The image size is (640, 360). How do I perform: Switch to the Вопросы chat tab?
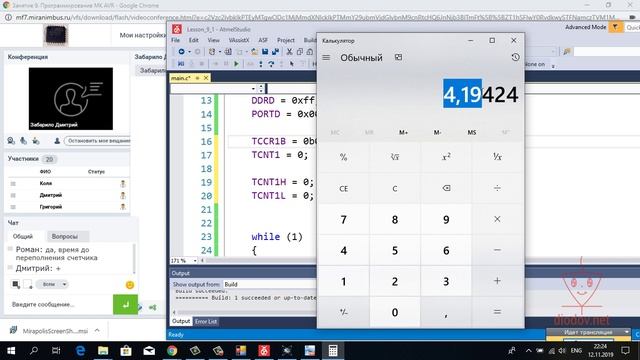(x=64, y=236)
